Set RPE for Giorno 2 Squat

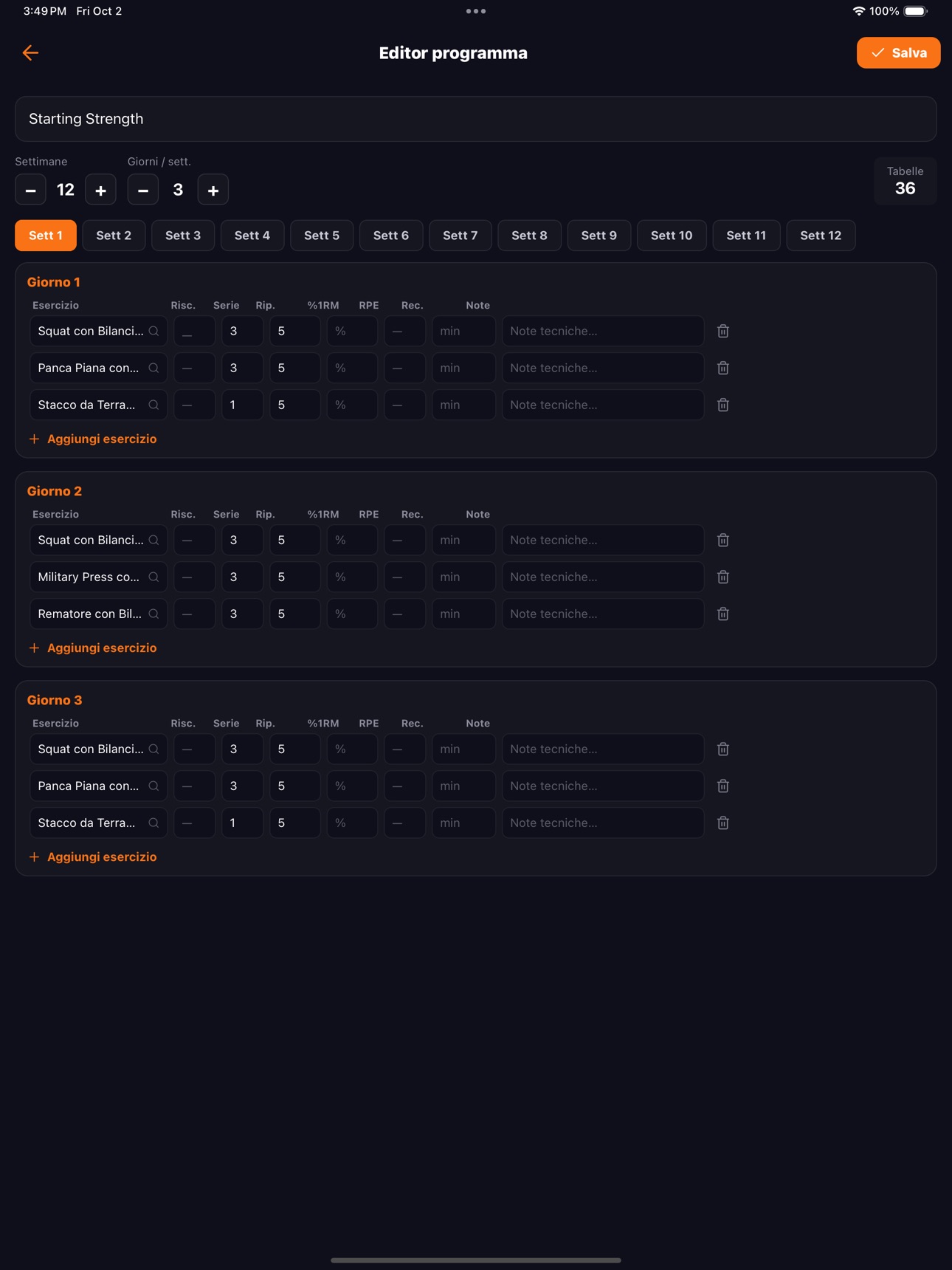[404, 540]
